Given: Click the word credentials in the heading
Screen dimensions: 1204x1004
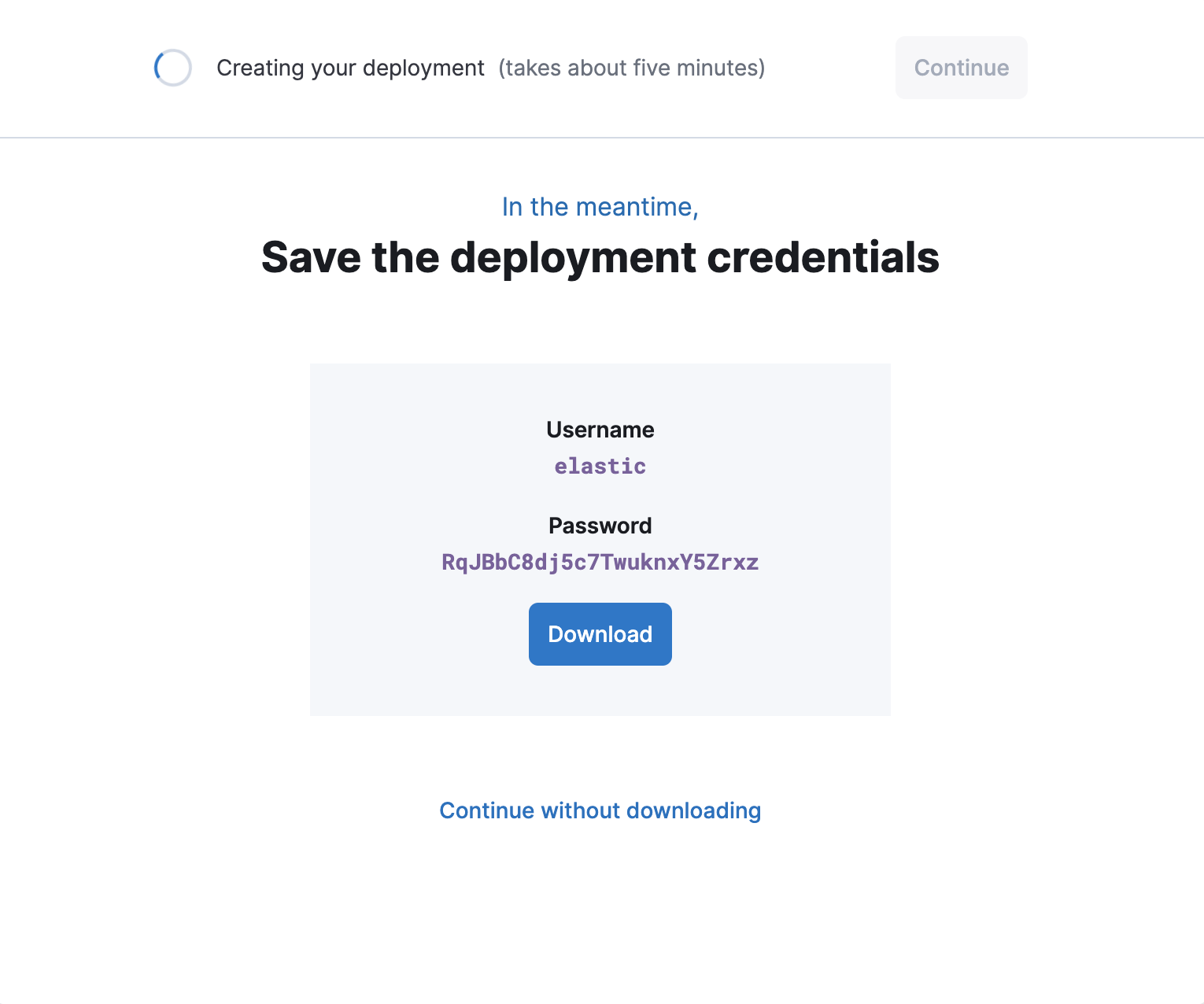Looking at the screenshot, I should pos(822,258).
